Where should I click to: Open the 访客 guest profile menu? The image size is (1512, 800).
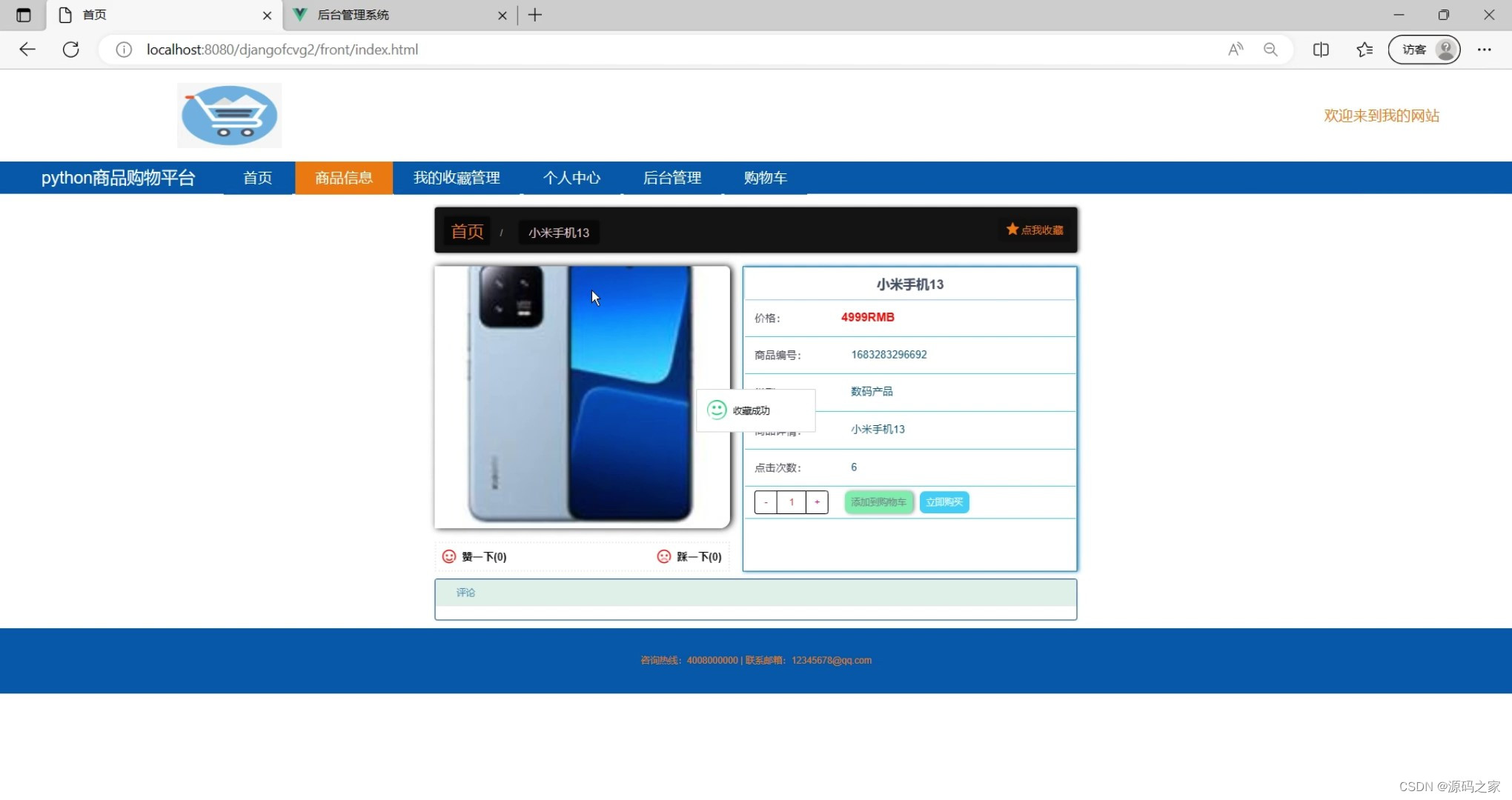(1424, 50)
